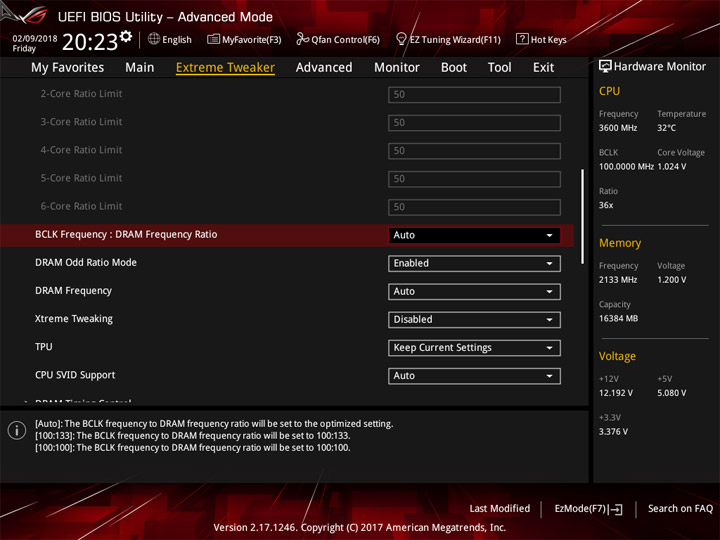Screen dimensions: 720x540
Task: Click the vertical scrollbar of settings list
Action: pos(583,217)
